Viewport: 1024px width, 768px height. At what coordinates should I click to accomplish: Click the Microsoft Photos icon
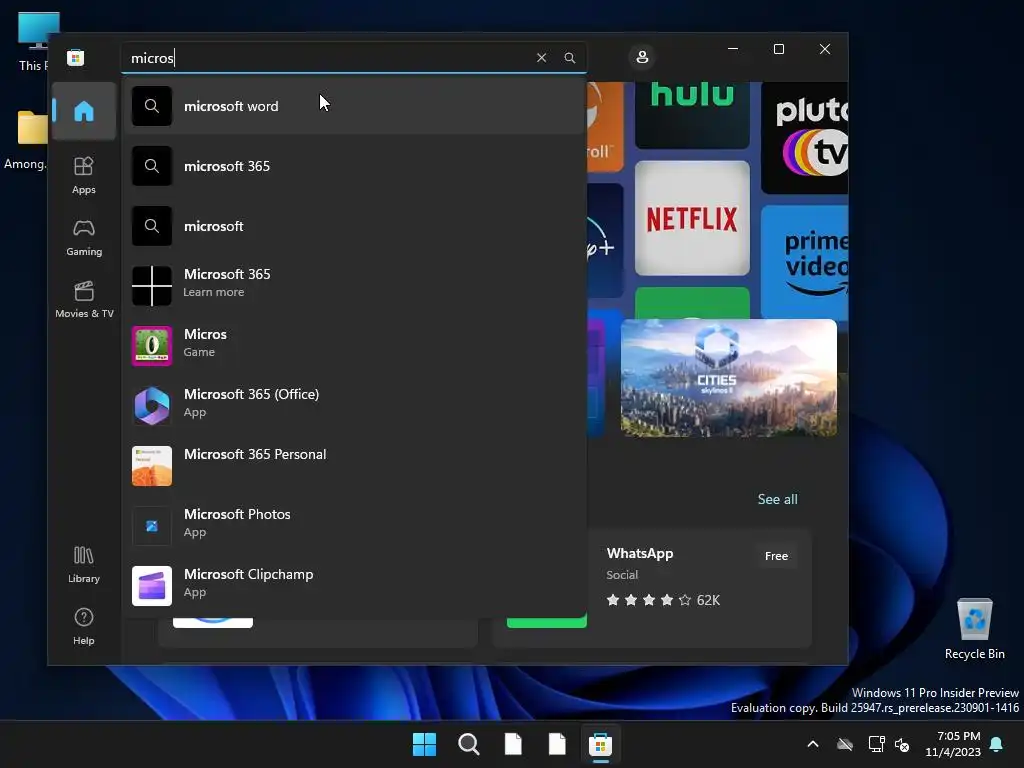(152, 526)
